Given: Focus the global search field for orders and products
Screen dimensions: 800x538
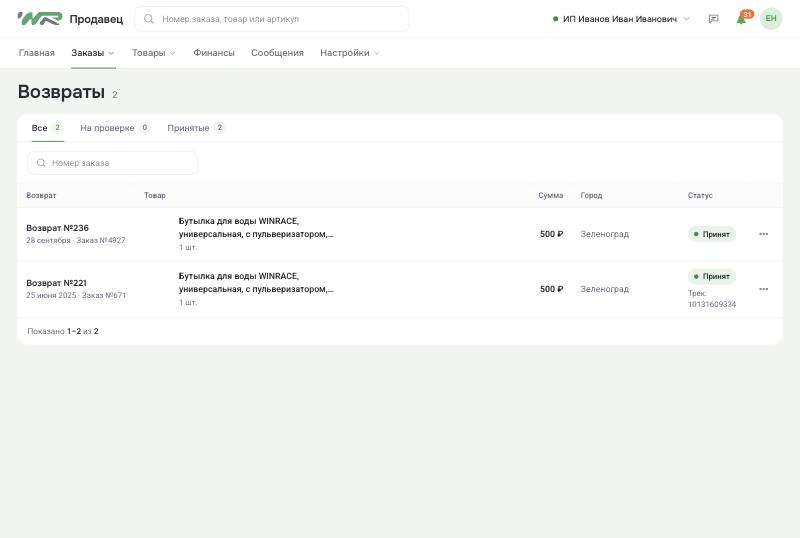Looking at the screenshot, I should point(271,19).
